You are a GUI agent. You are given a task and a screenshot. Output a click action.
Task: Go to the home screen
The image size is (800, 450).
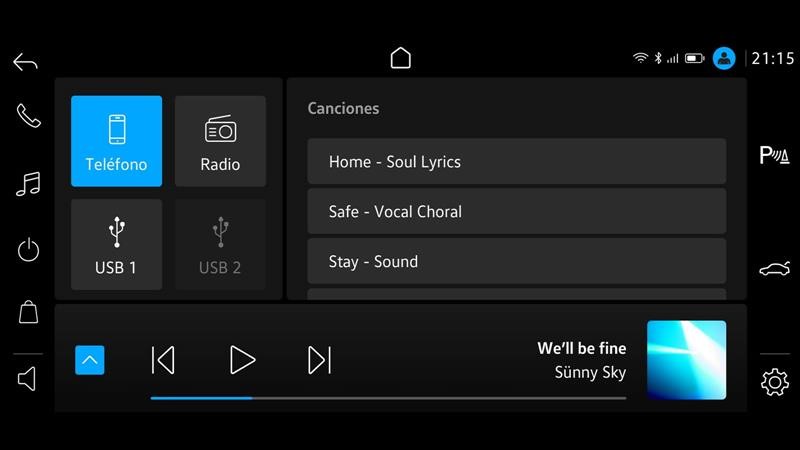[400, 58]
